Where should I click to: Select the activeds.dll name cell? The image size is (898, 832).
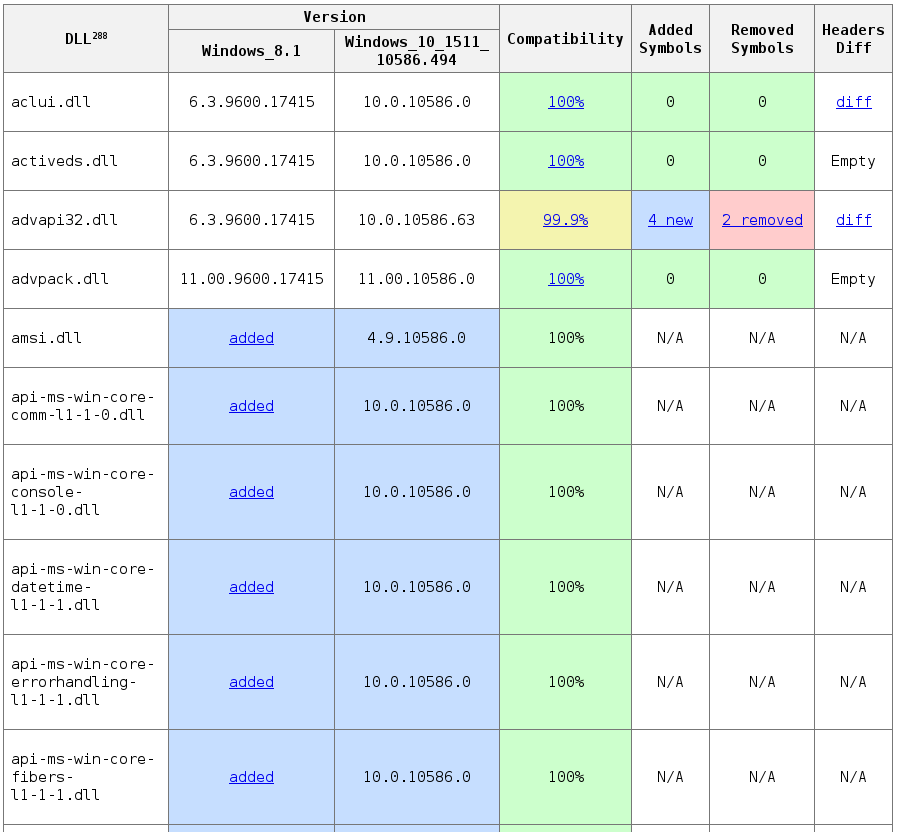(86, 161)
